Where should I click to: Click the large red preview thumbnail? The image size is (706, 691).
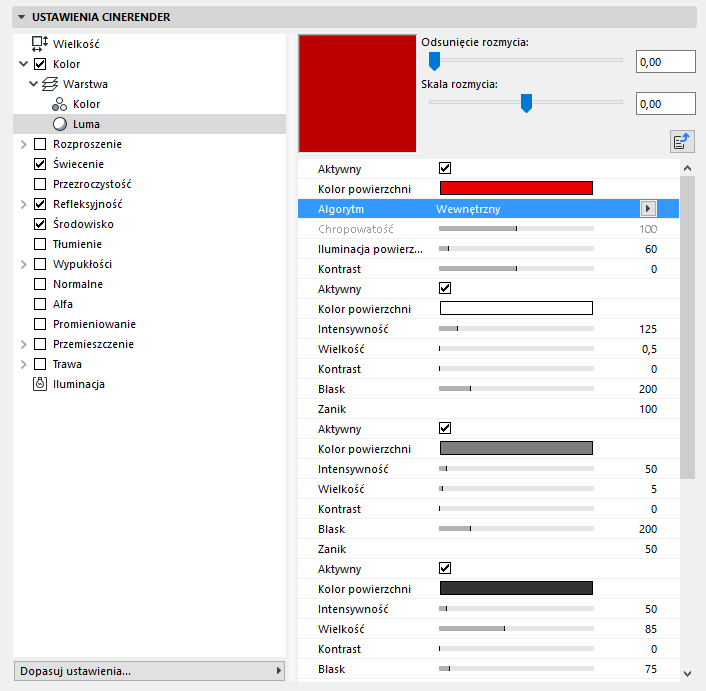pos(358,94)
